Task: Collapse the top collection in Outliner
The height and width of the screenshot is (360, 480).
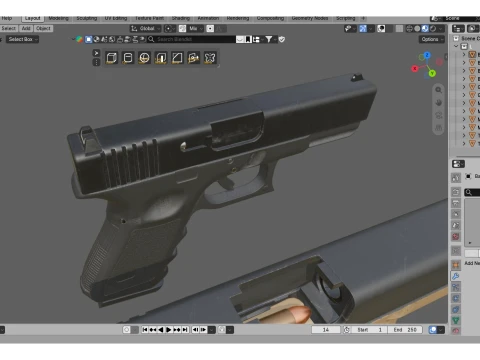Action: (x=456, y=46)
